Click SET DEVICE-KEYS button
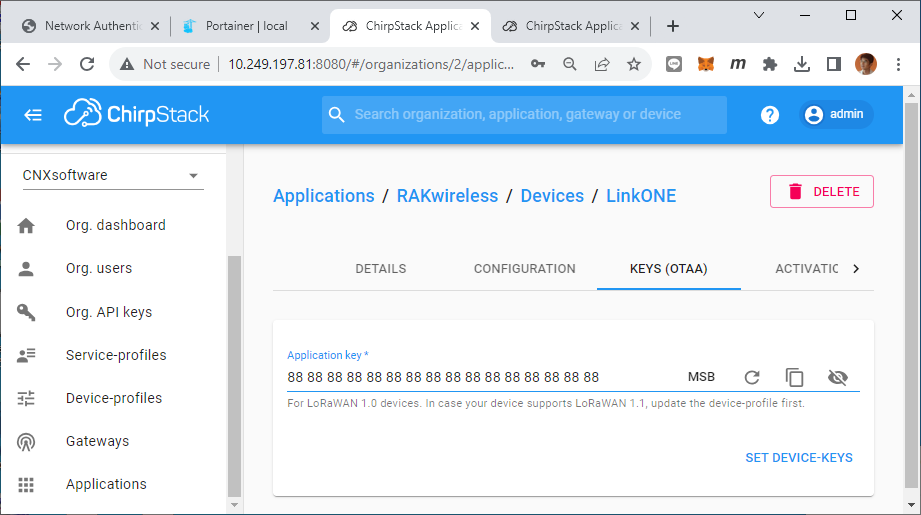Screen dimensions: 921x515 tap(799, 458)
